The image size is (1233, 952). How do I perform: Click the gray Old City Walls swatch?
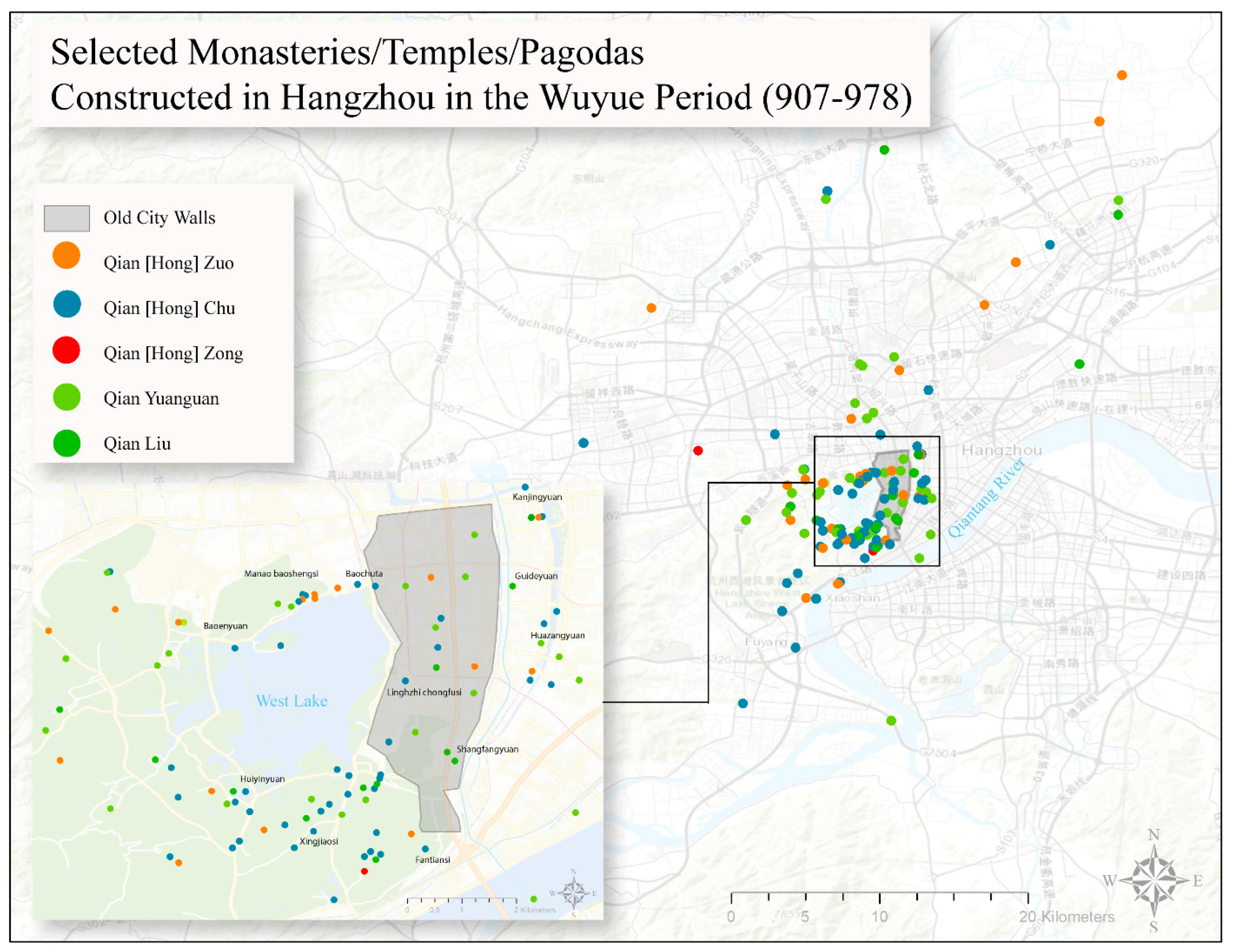tap(66, 218)
